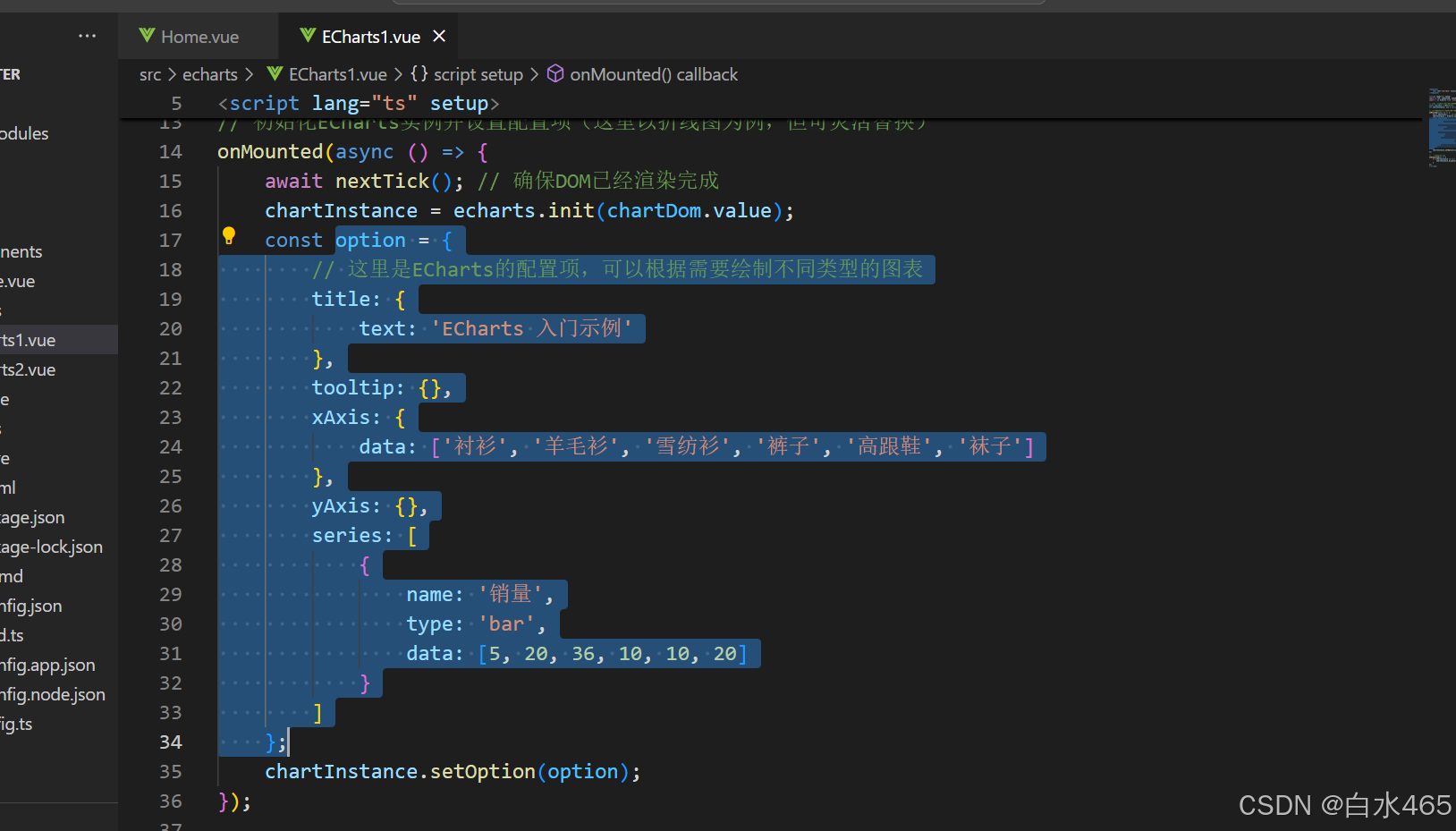Click the src breadcrumb segment
Viewport: 1456px width, 831px height.
[150, 74]
